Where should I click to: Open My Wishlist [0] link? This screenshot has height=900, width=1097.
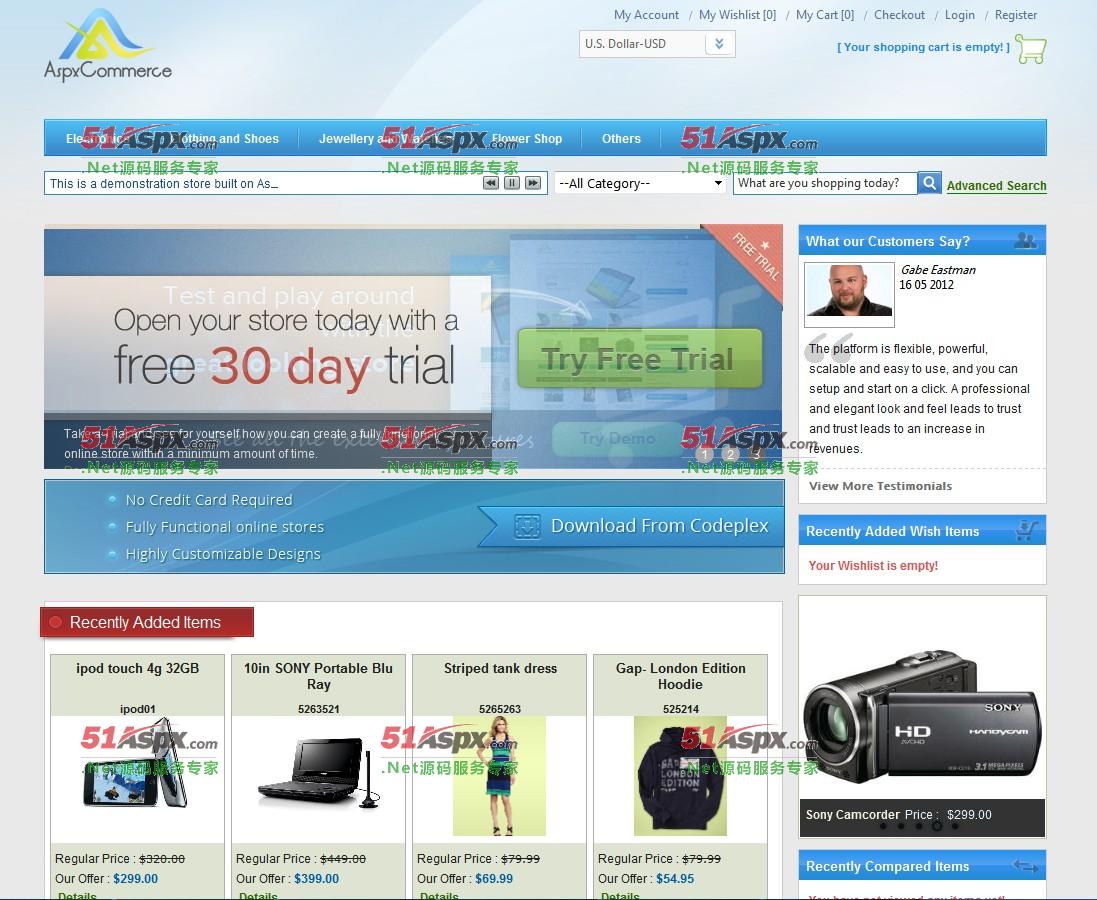click(x=737, y=15)
